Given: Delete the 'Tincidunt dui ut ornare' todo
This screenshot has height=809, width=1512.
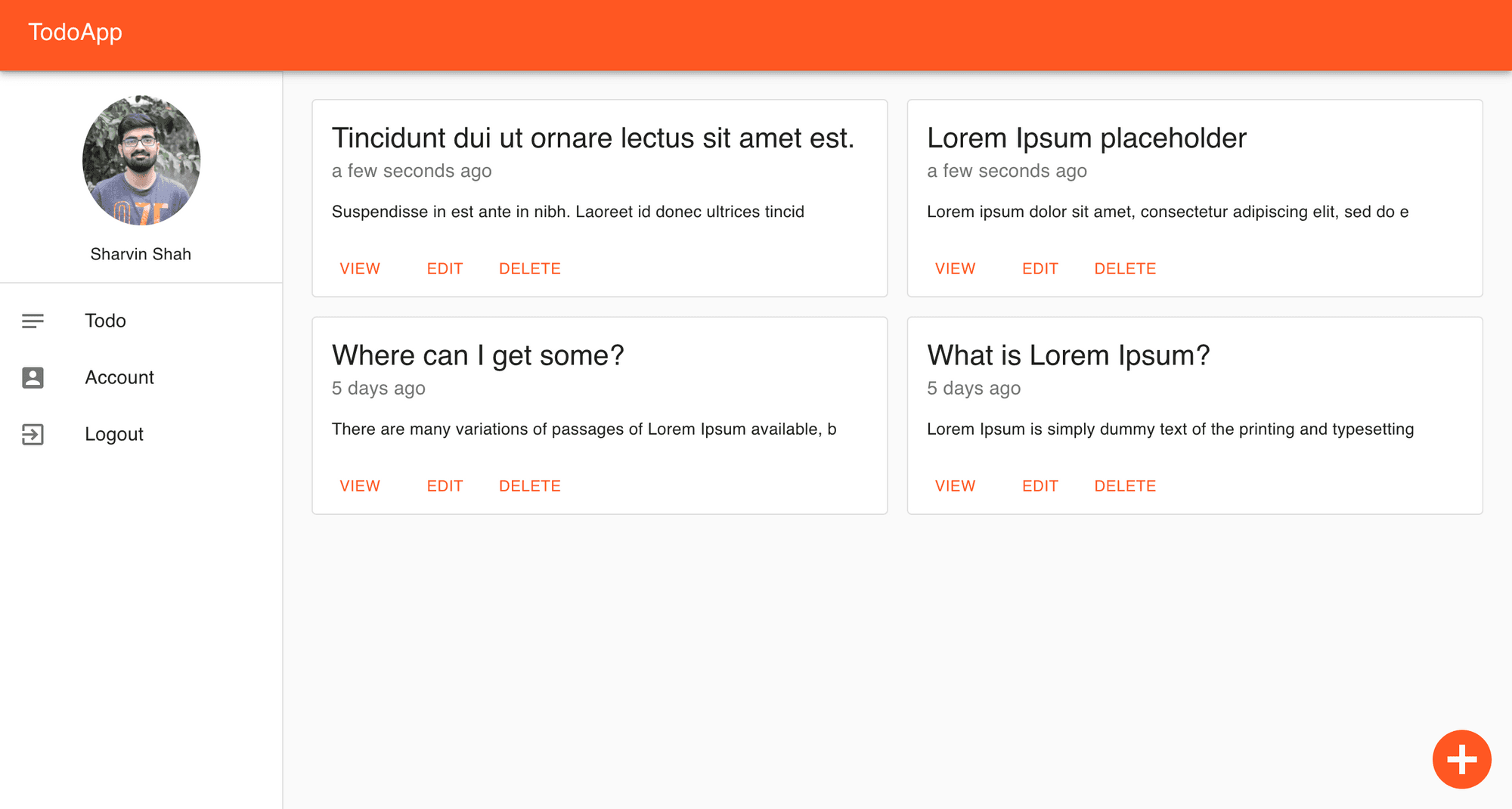Looking at the screenshot, I should pyautogui.click(x=530, y=268).
